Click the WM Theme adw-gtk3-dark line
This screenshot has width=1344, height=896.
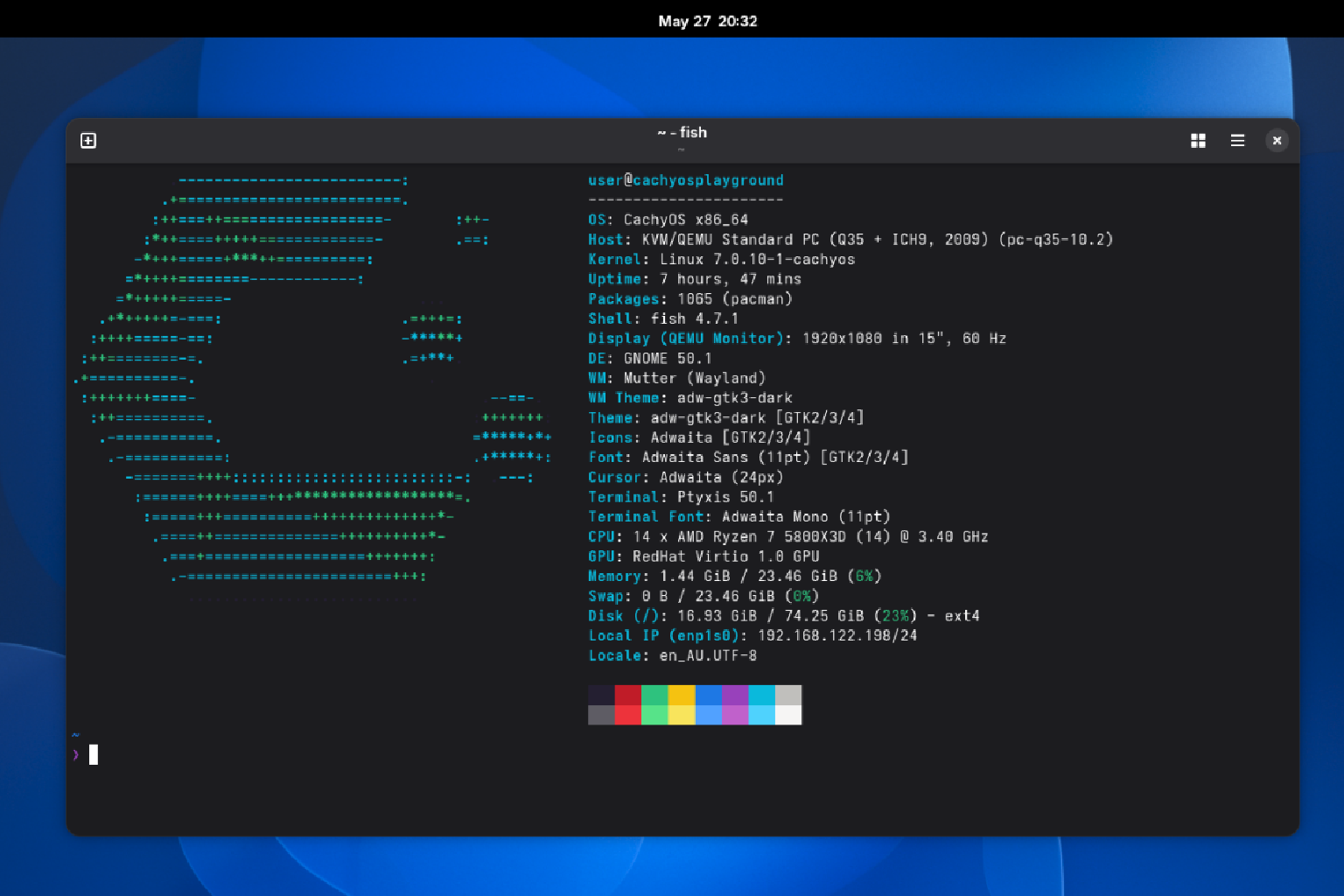pyautogui.click(x=690, y=398)
